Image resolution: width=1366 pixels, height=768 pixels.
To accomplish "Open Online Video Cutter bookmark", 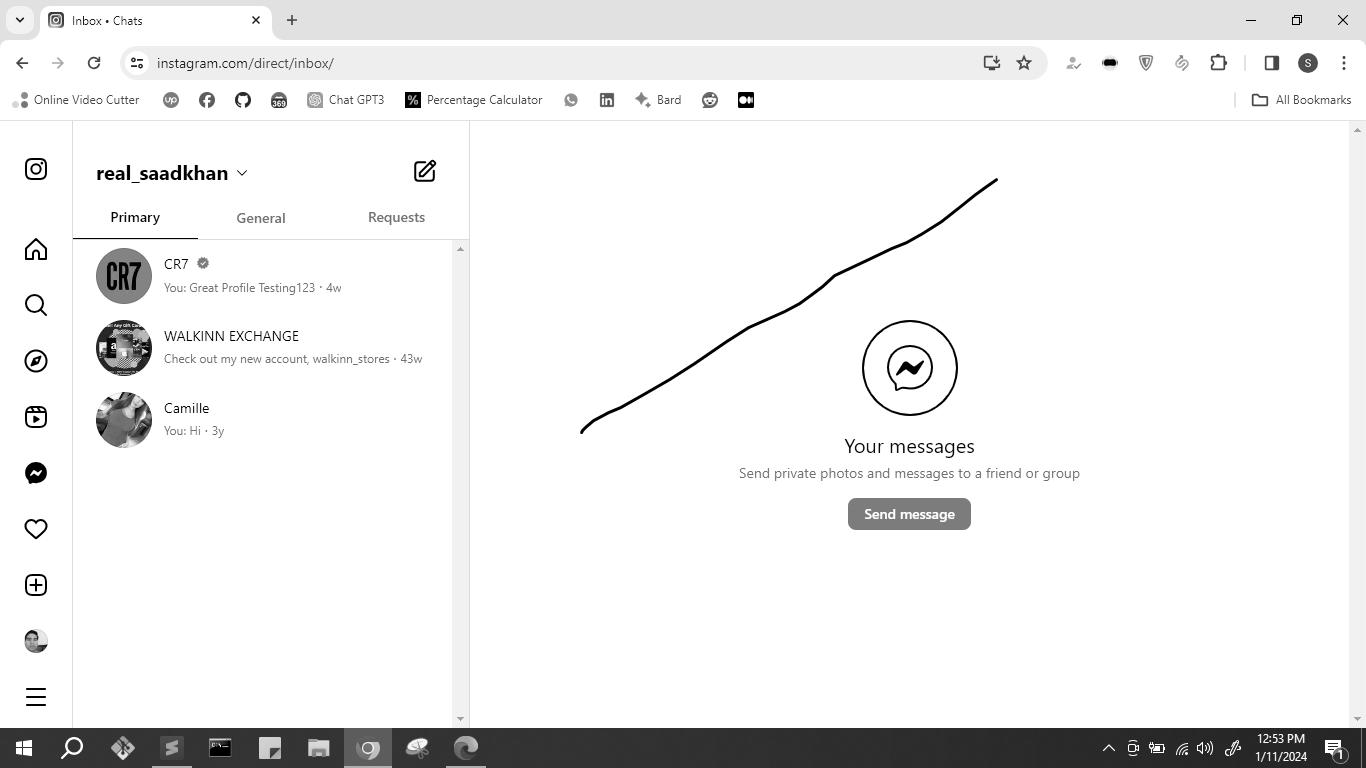I will pyautogui.click(x=76, y=100).
